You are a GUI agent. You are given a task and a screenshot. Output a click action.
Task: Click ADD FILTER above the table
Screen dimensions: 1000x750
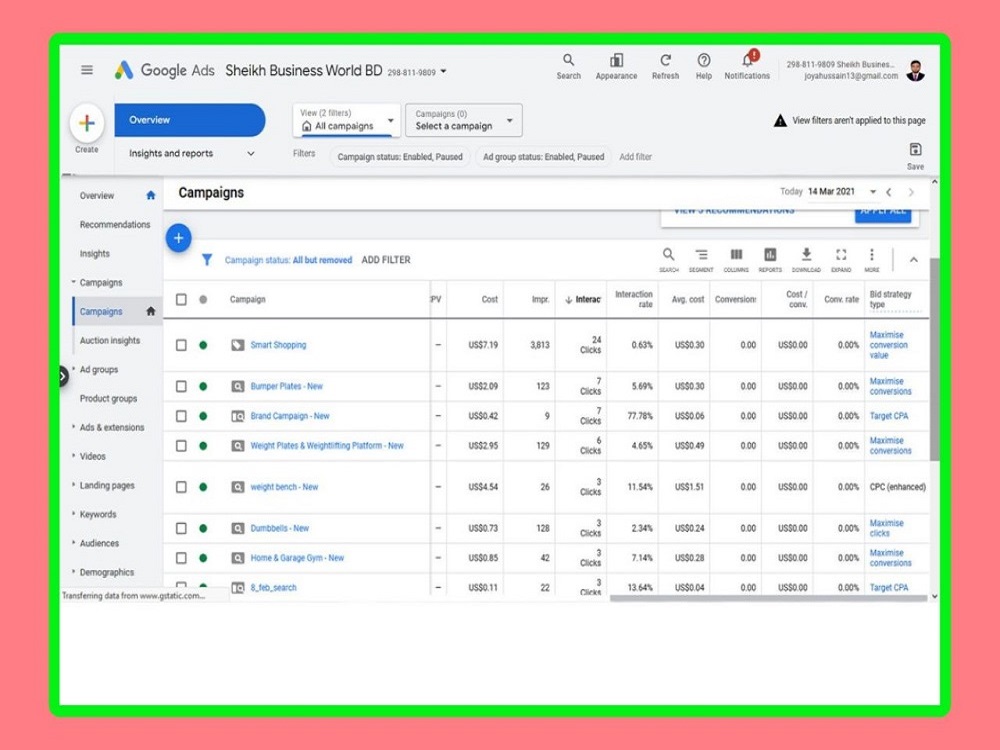(x=386, y=260)
